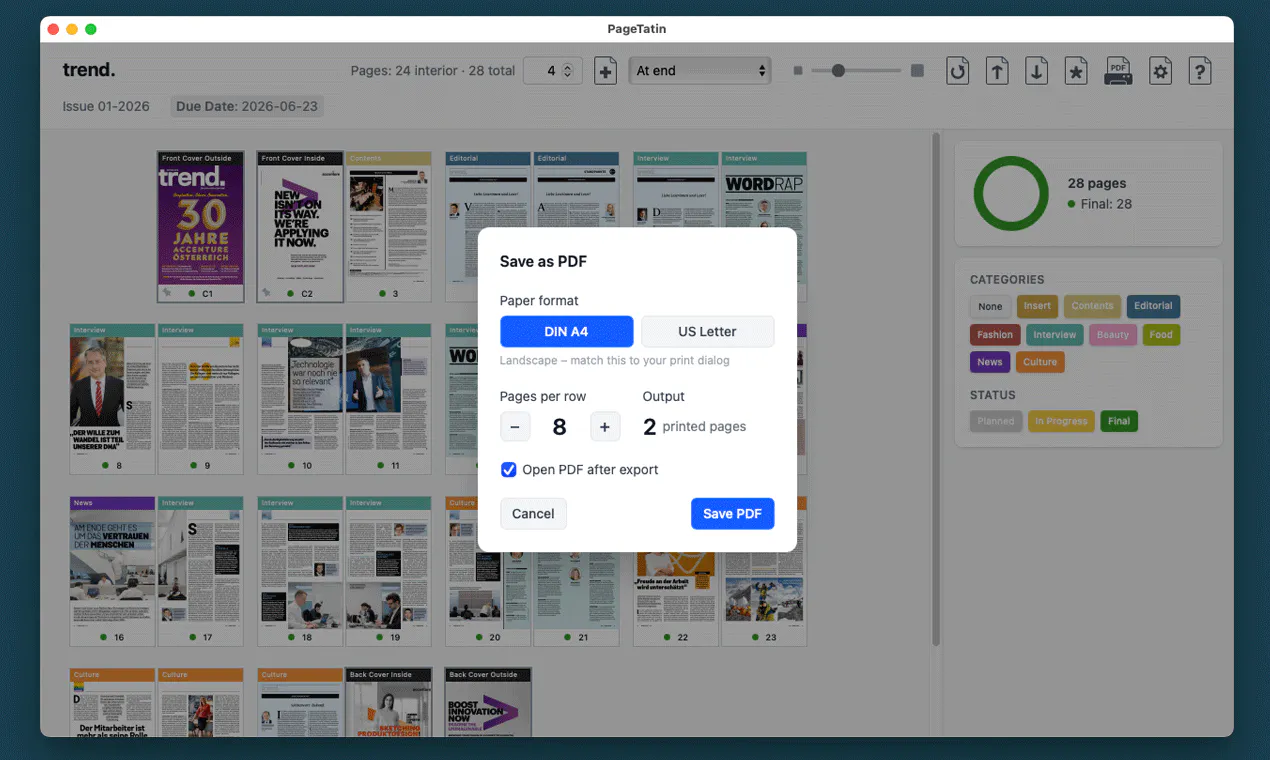Click the '28 pages' summary text
This screenshot has height=760, width=1270.
(x=1097, y=183)
